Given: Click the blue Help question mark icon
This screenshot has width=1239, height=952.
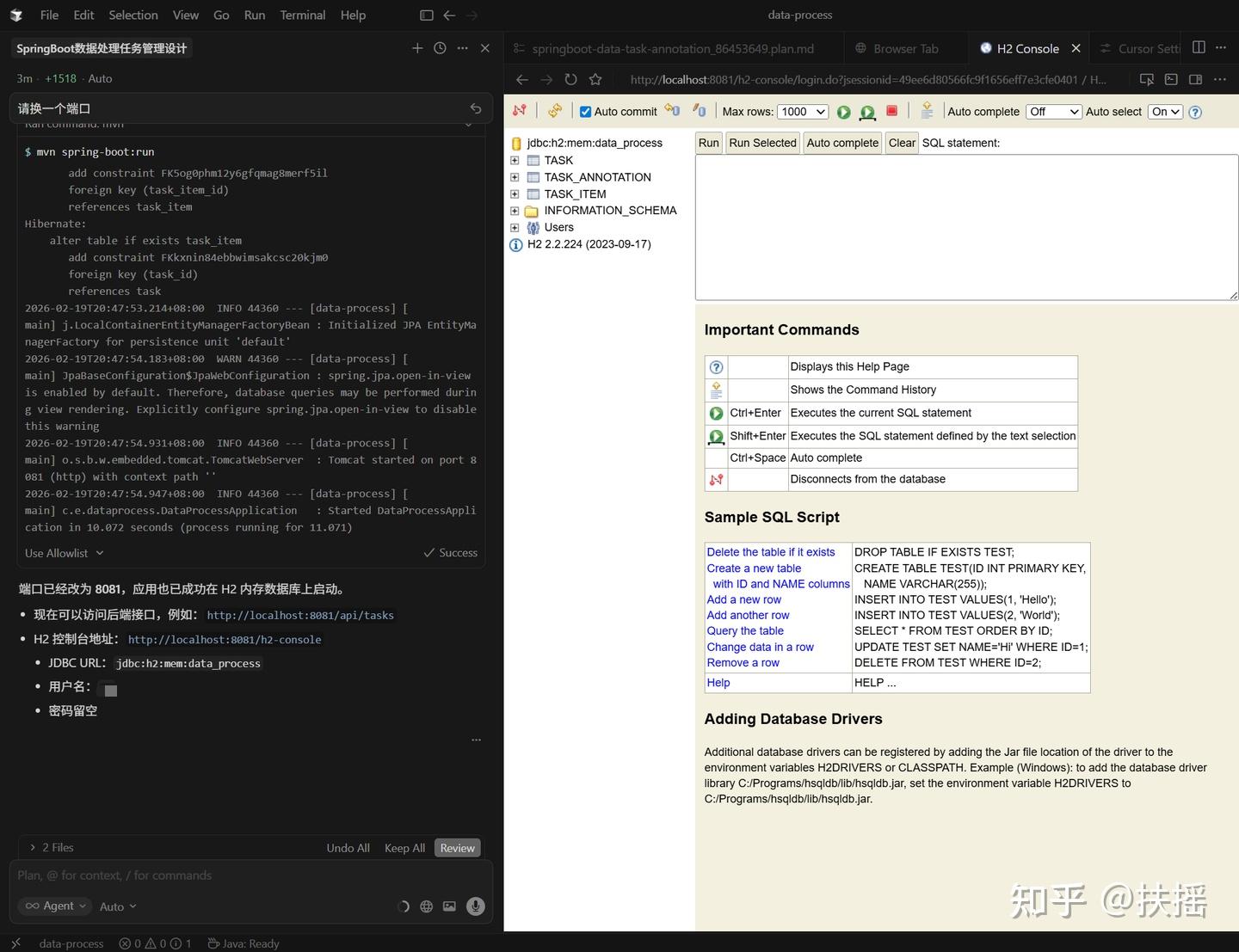Looking at the screenshot, I should pyautogui.click(x=1195, y=112).
